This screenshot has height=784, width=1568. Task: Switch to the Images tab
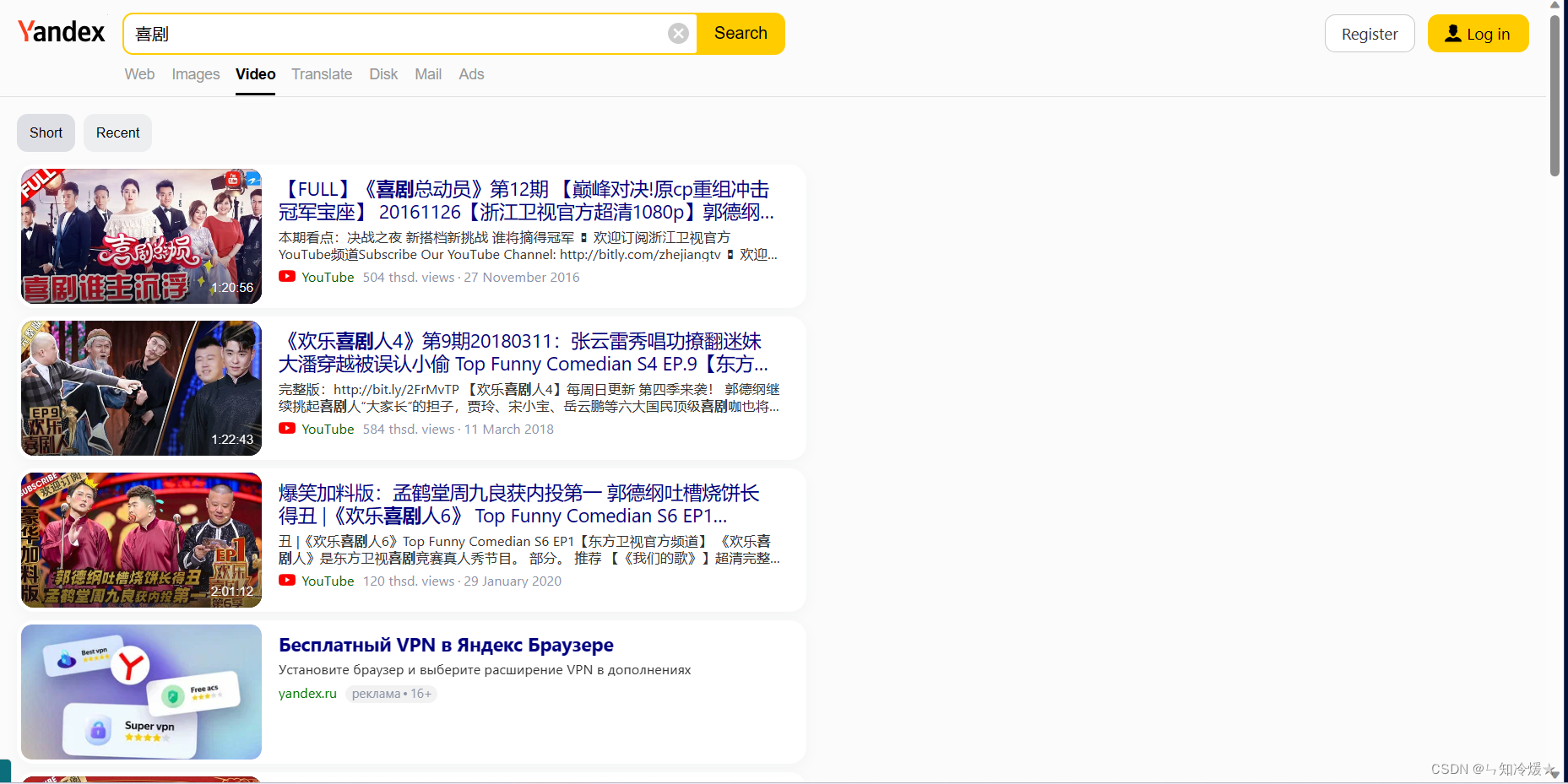click(x=196, y=74)
